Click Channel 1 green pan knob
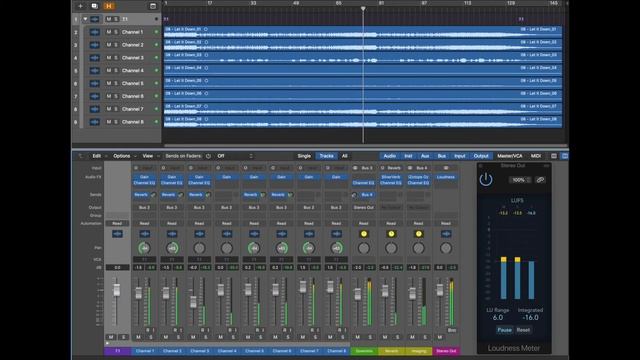The width and height of the screenshot is (640, 360). pos(144,248)
